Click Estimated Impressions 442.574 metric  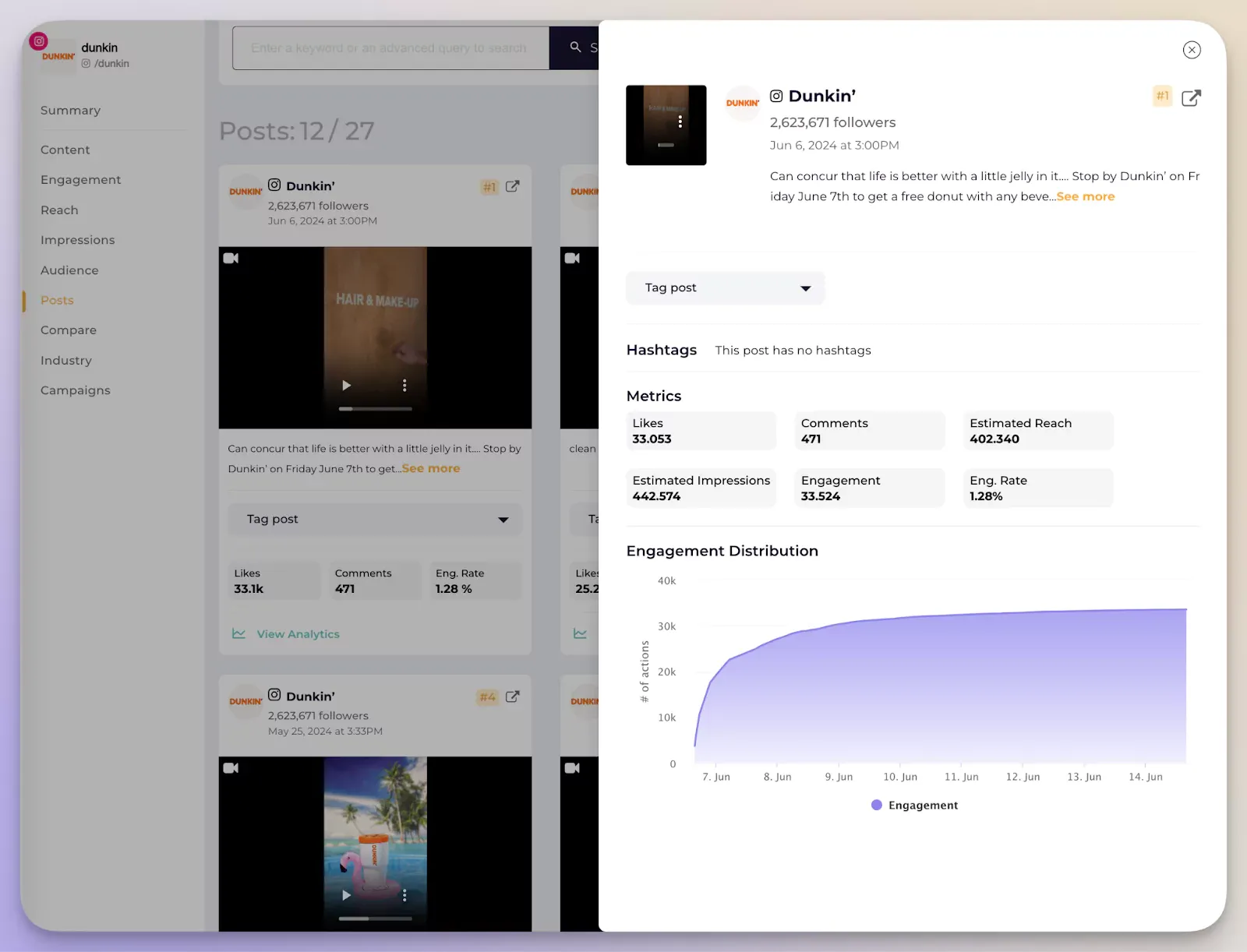[x=701, y=488]
